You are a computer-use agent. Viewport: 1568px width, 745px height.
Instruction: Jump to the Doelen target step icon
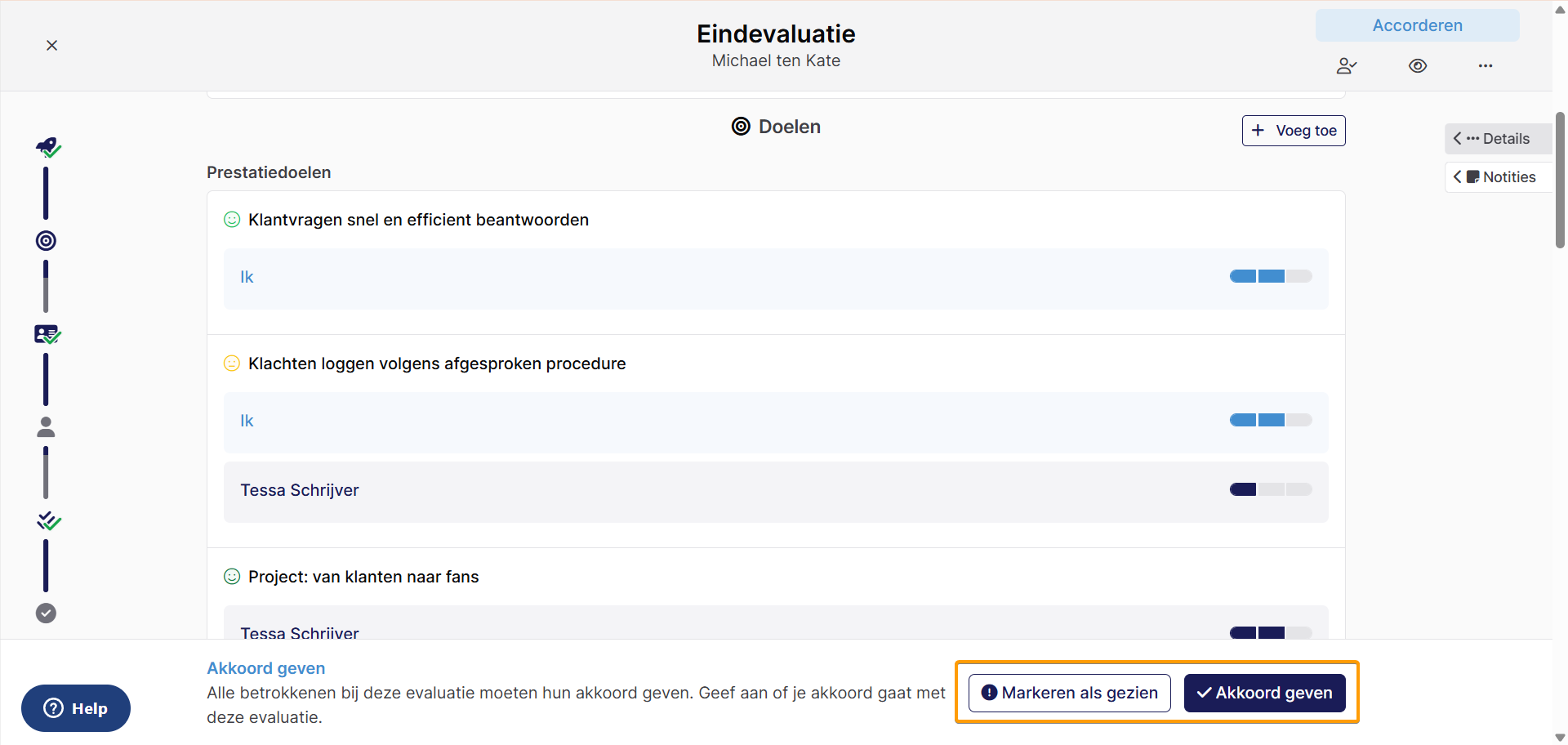46,241
